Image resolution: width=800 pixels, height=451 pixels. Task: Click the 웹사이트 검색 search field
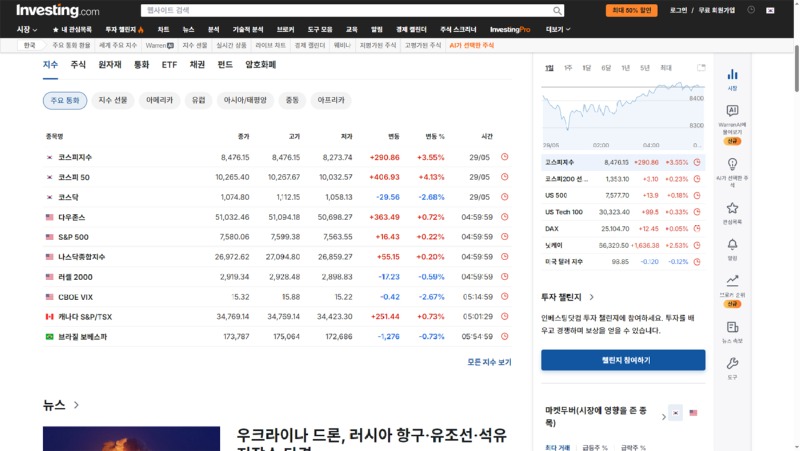347,10
